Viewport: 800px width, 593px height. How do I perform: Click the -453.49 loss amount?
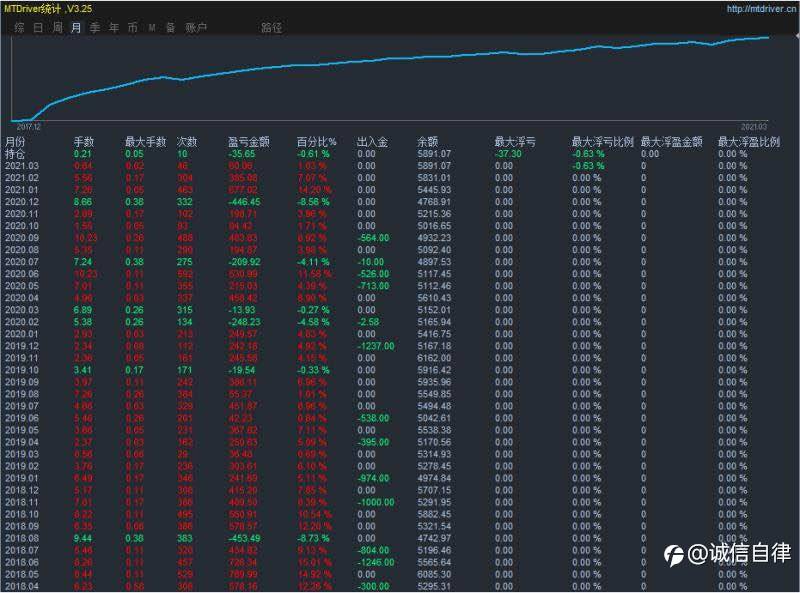(x=244, y=538)
